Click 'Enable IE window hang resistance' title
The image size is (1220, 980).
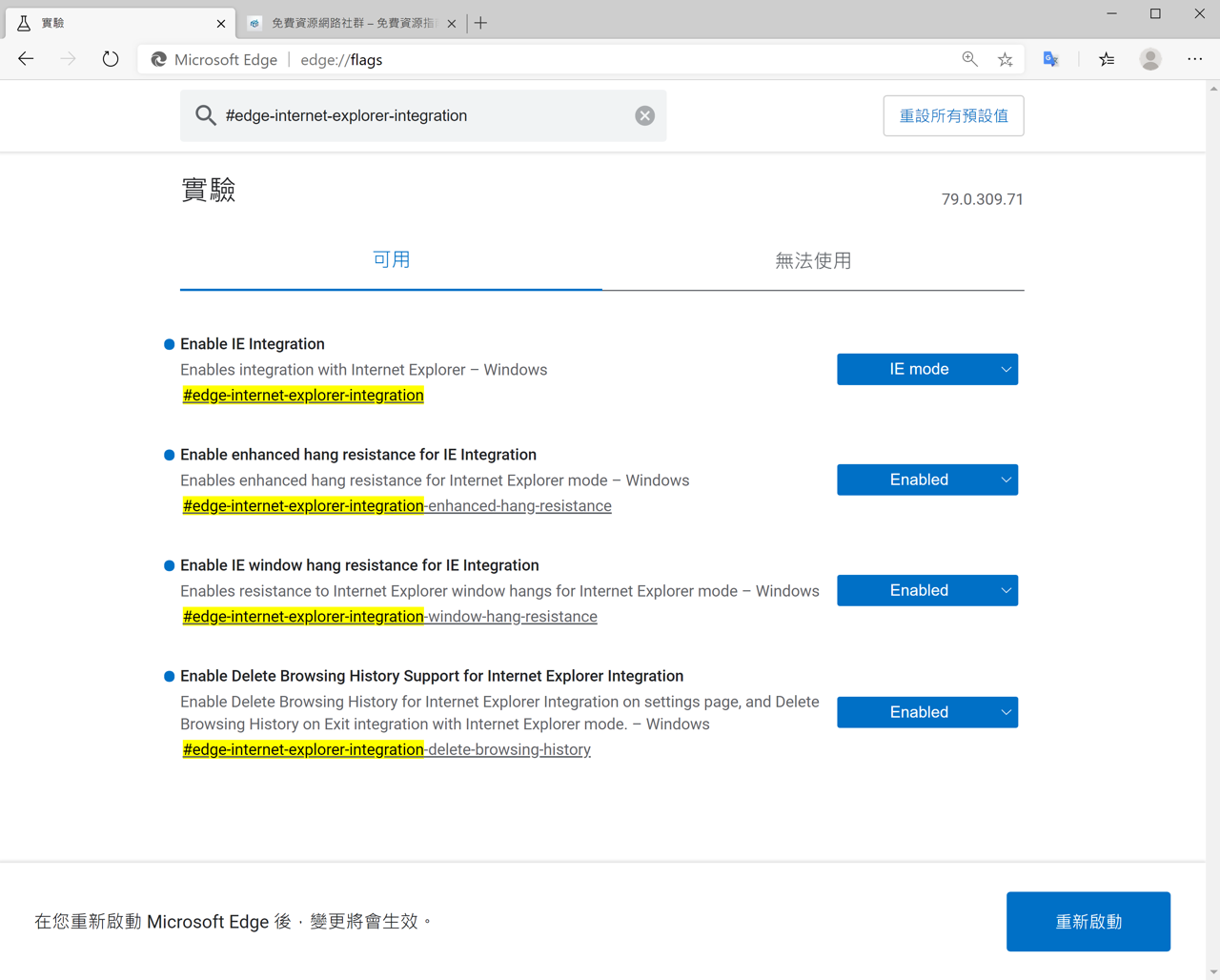(359, 565)
